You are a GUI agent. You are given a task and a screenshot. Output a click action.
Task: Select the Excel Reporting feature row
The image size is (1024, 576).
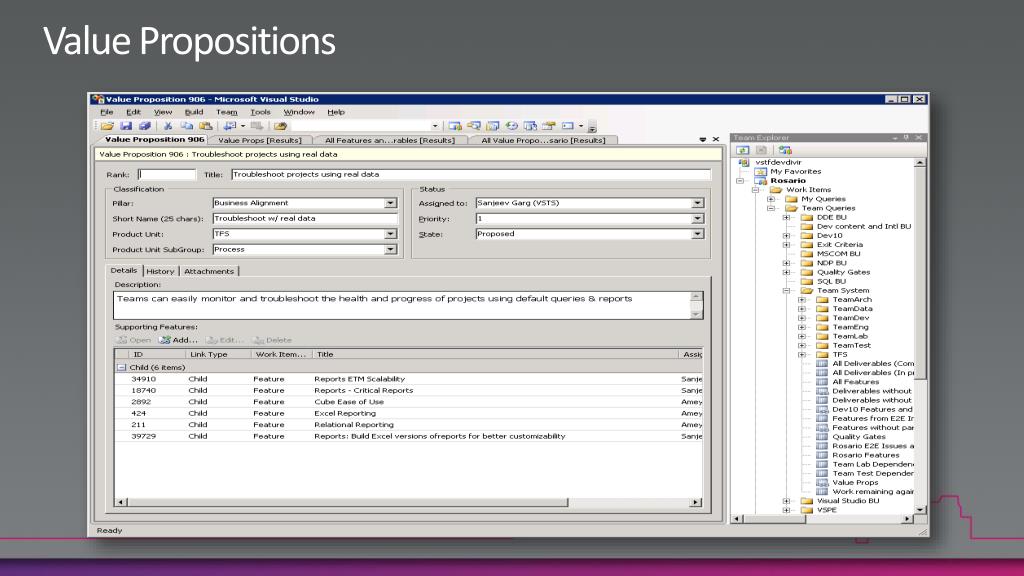coord(409,413)
